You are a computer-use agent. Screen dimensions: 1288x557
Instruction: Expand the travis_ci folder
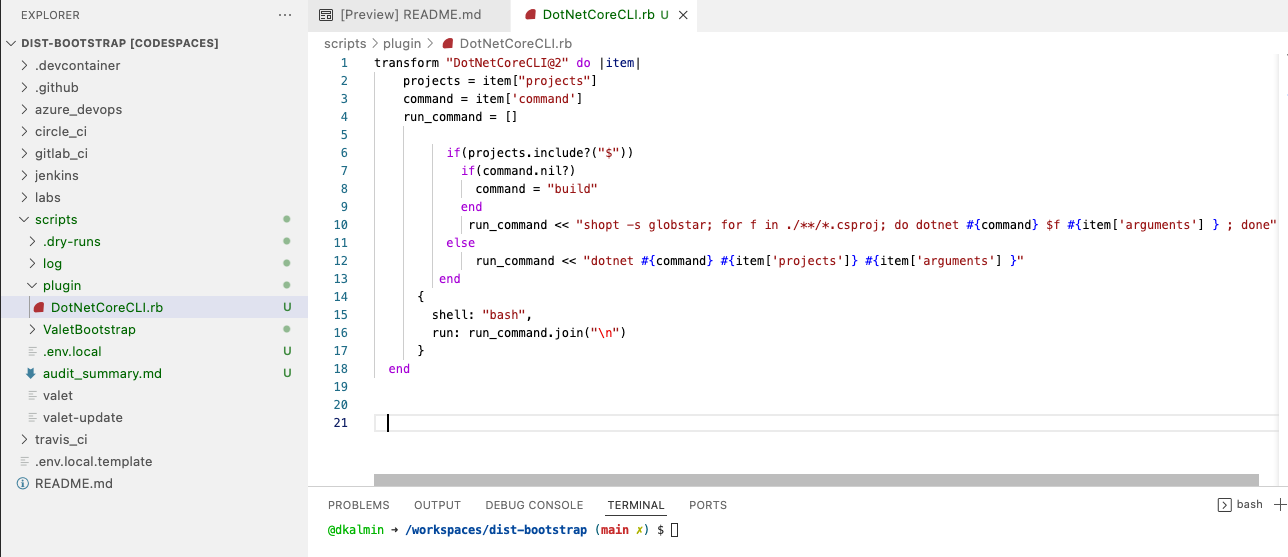coord(25,439)
